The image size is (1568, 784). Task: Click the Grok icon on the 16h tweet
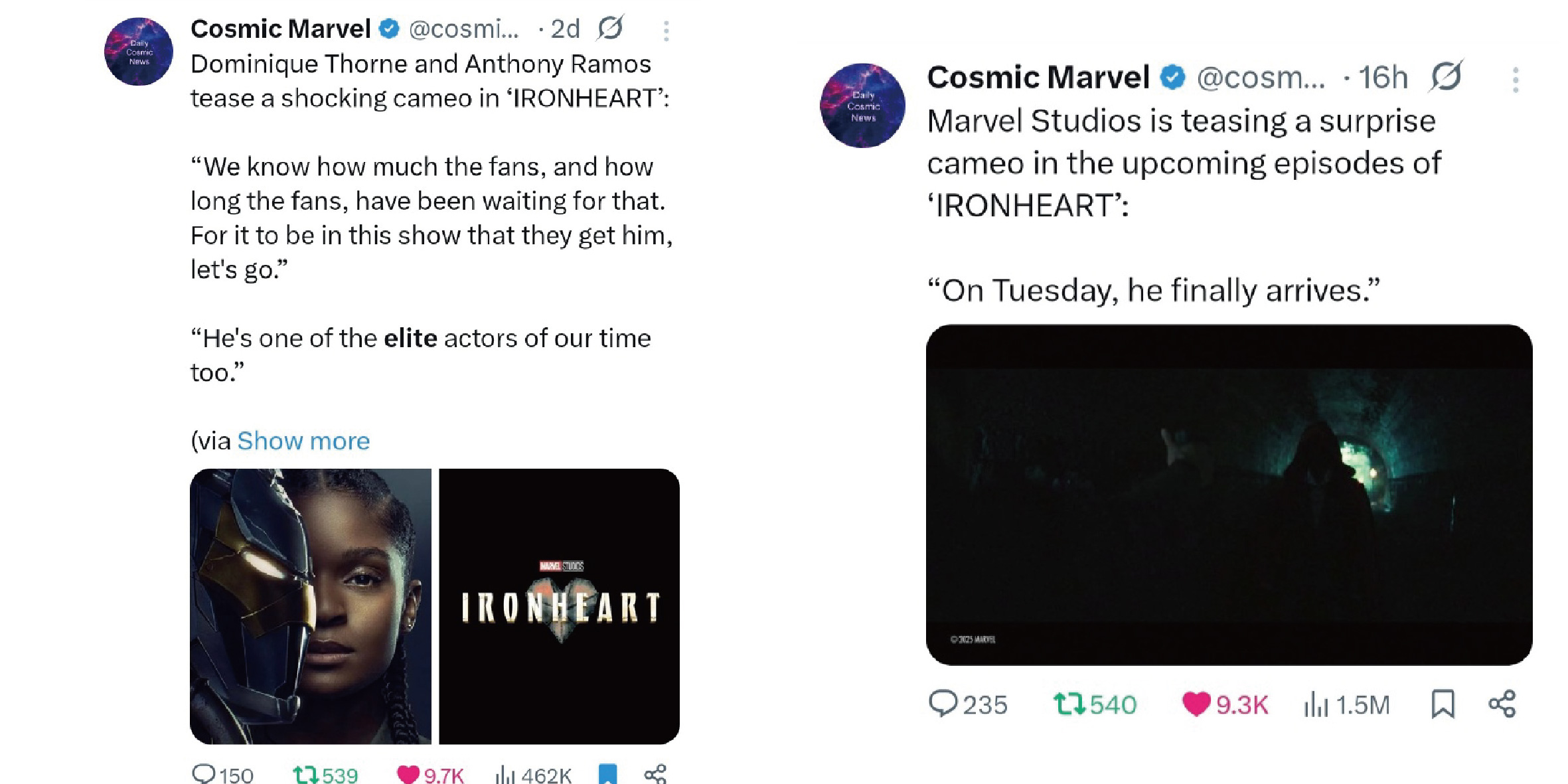pos(1446,76)
